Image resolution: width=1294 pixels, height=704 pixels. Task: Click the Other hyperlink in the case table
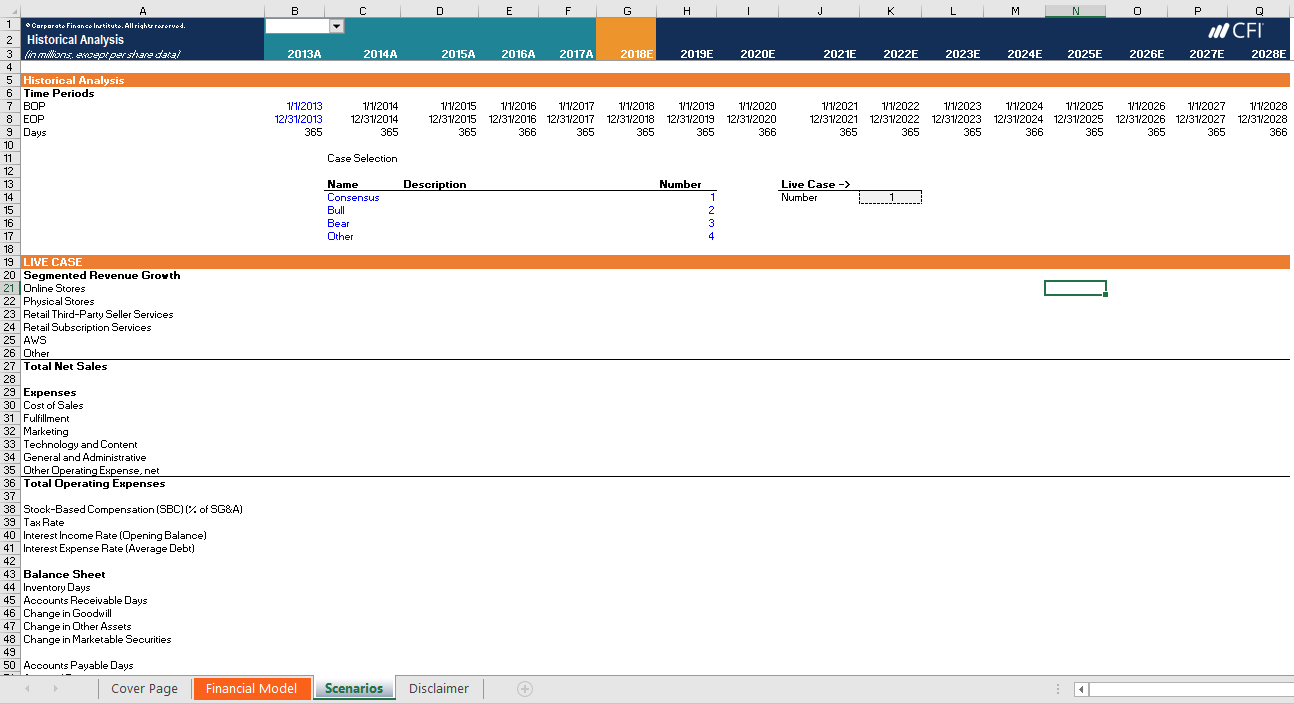click(340, 236)
